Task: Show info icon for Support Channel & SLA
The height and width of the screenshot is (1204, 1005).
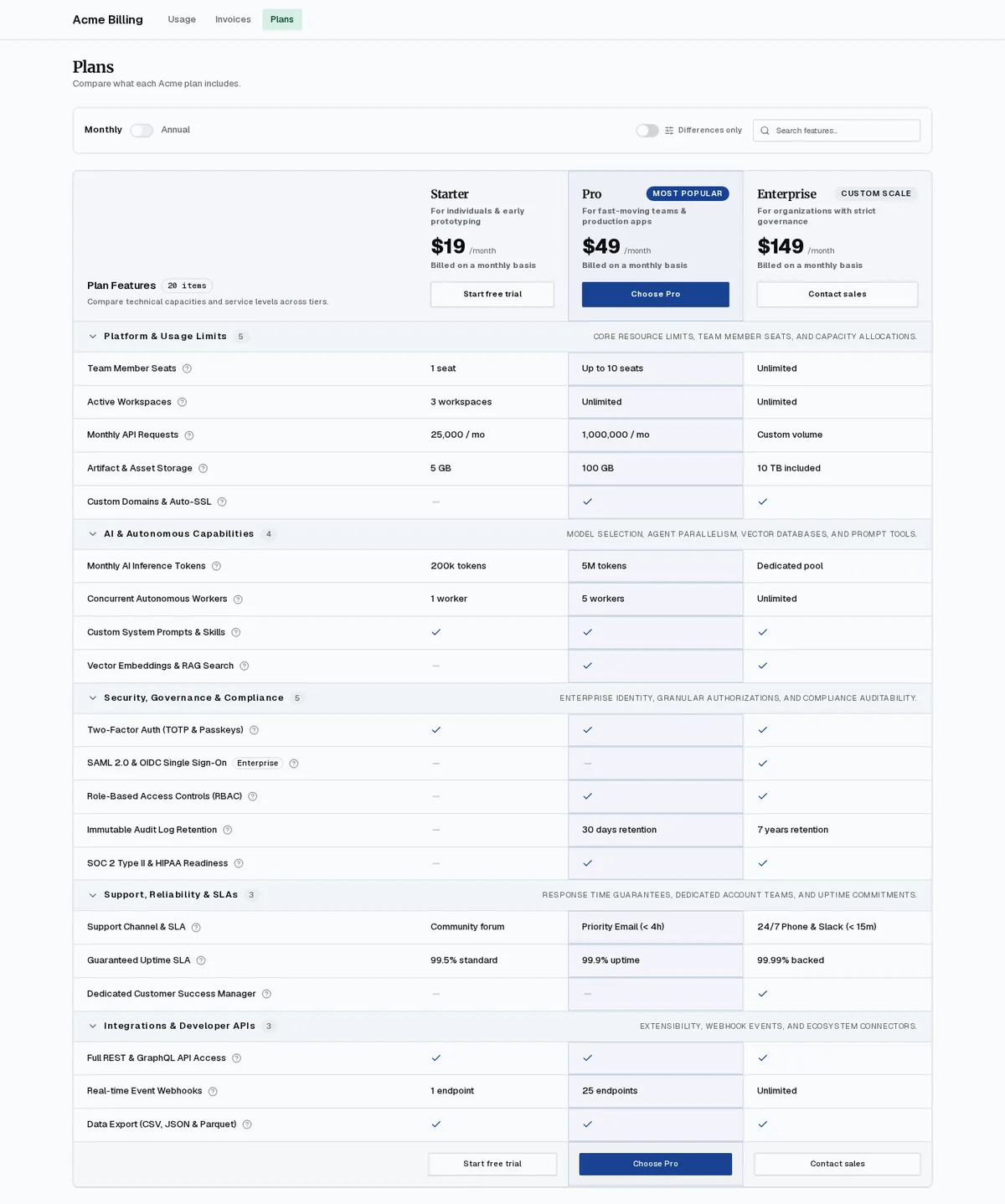Action: 196,928
